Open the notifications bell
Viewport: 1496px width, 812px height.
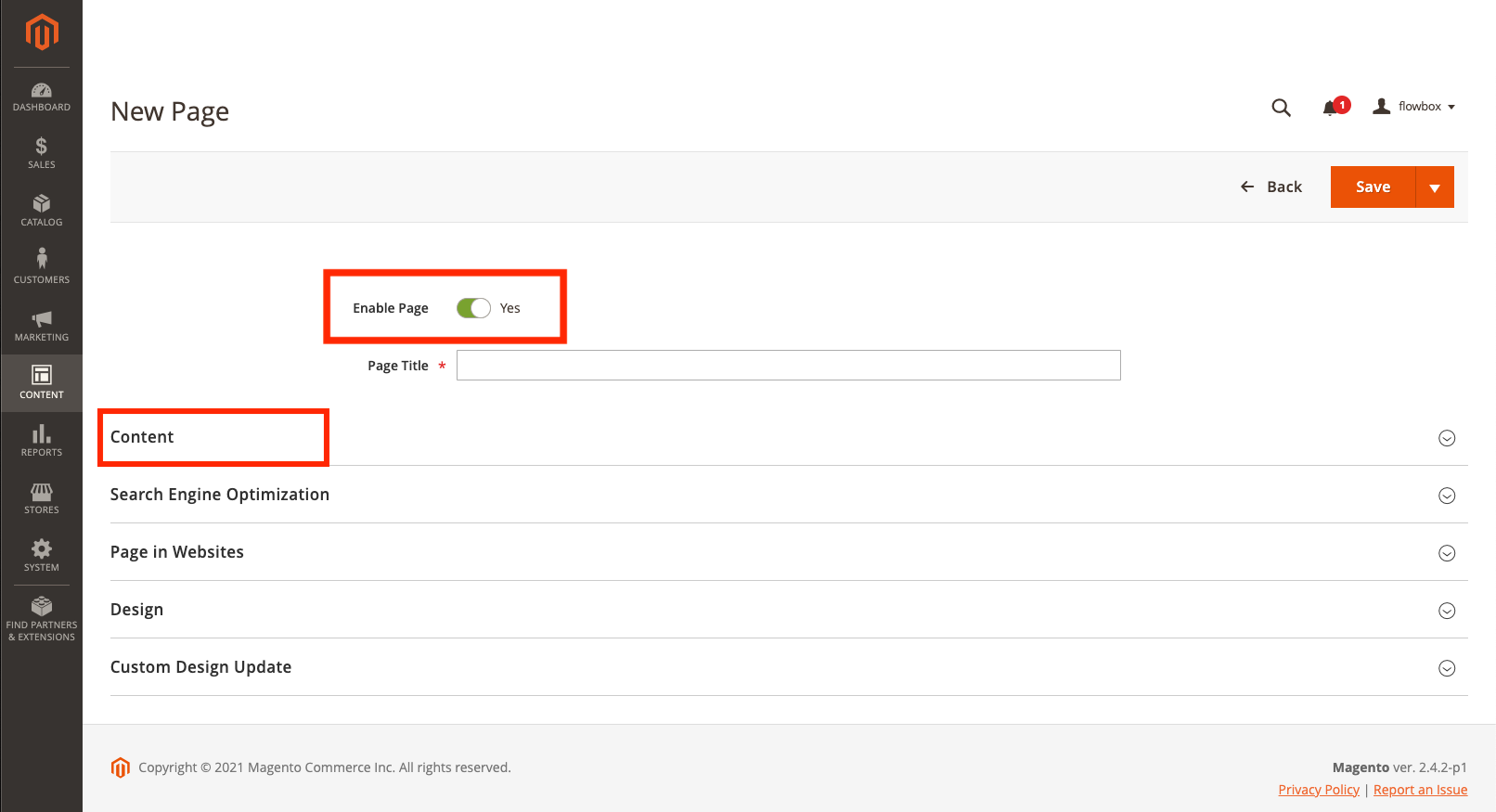1331,108
